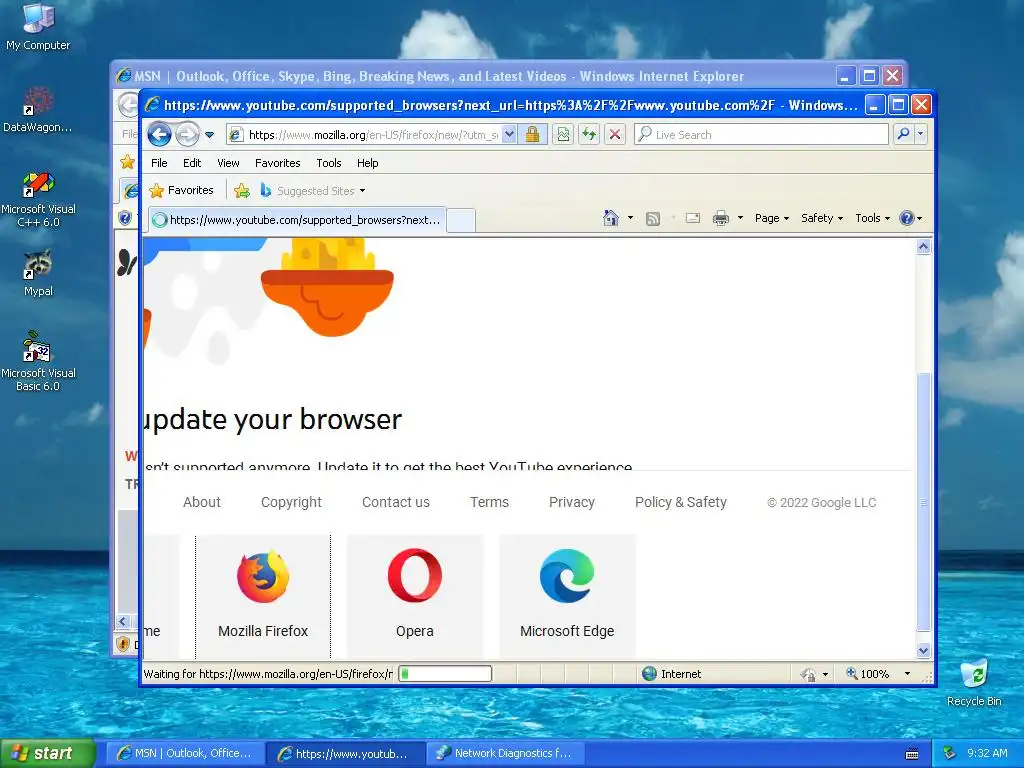Click the 100% zoom level button
The width and height of the screenshot is (1024, 768).
(x=868, y=674)
